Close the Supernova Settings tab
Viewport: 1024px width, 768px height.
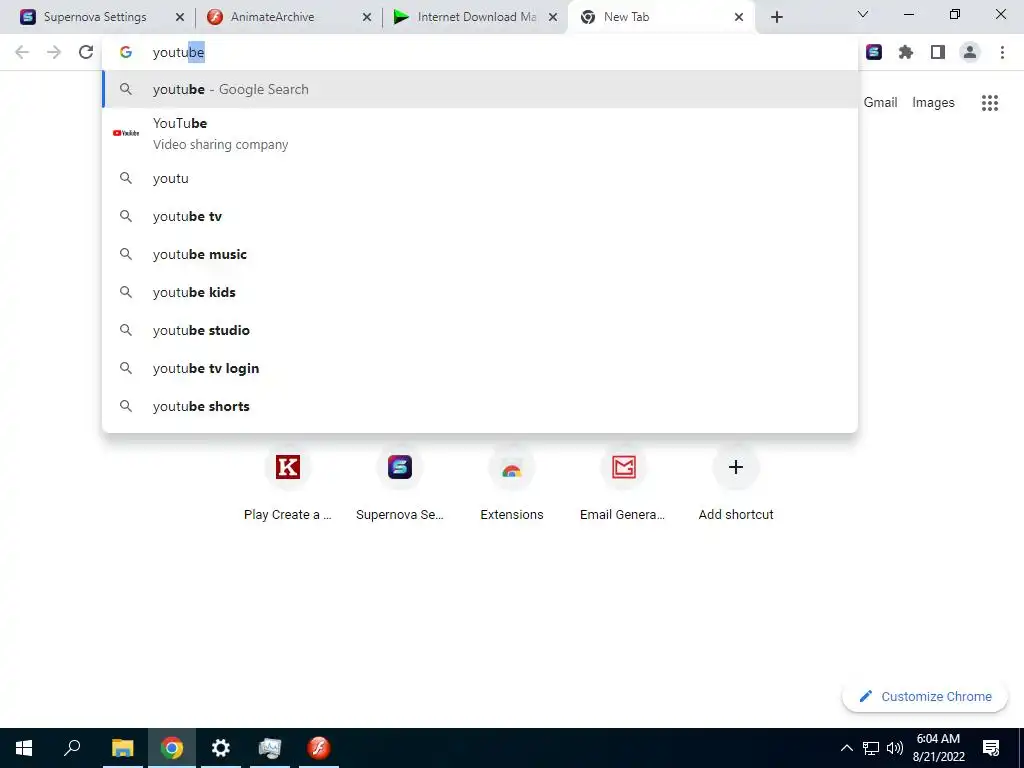180,18
